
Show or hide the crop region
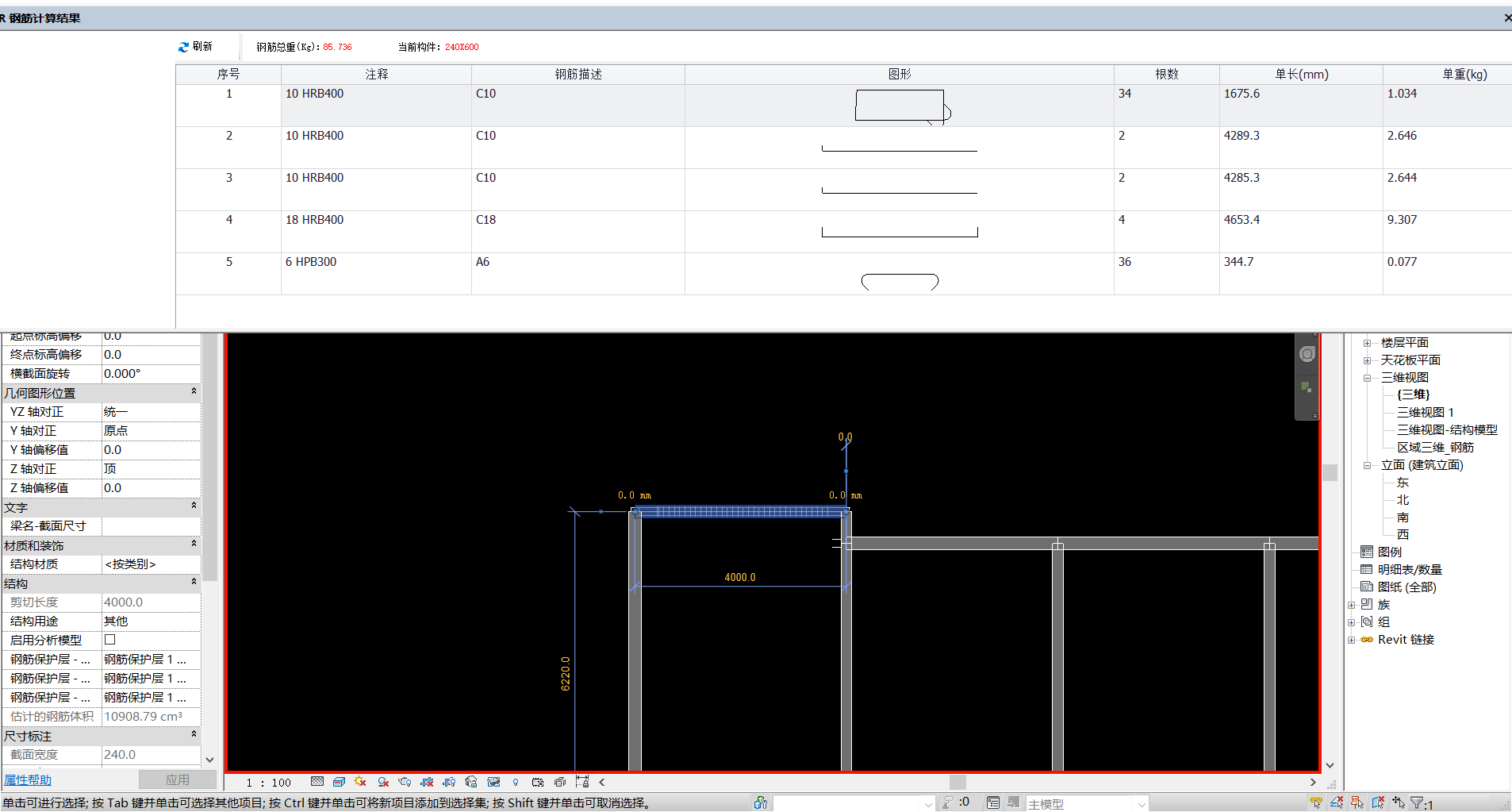449,782
